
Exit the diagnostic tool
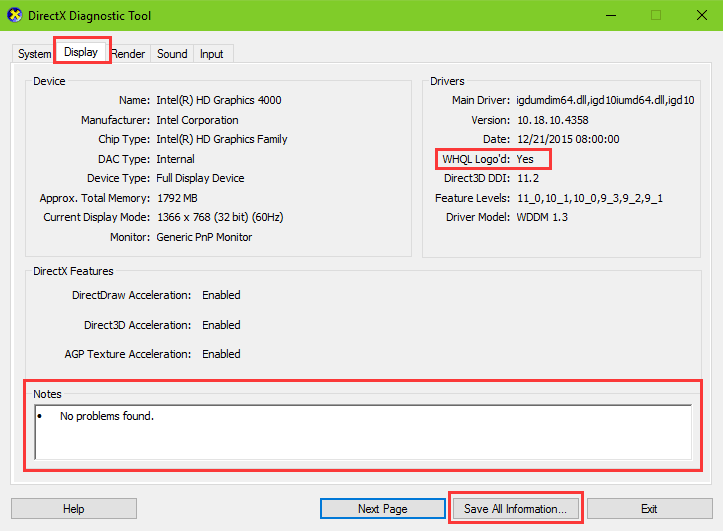649,508
